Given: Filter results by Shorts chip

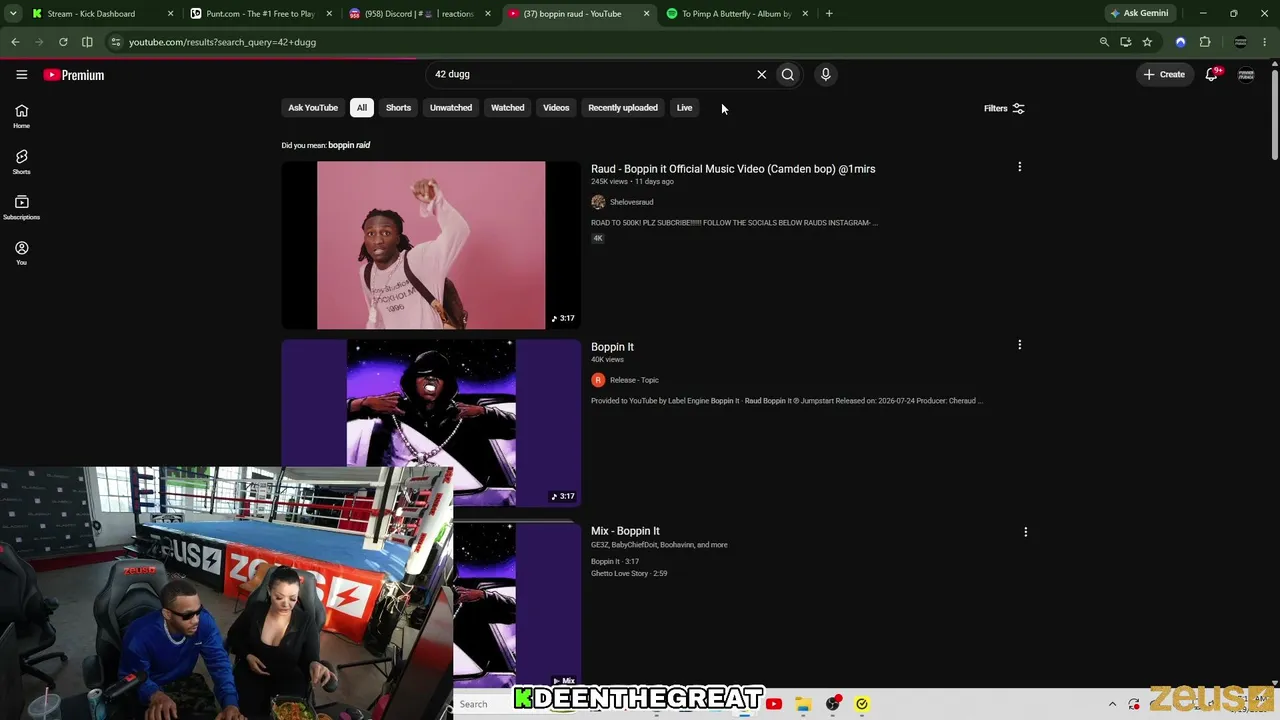Looking at the screenshot, I should (x=398, y=108).
